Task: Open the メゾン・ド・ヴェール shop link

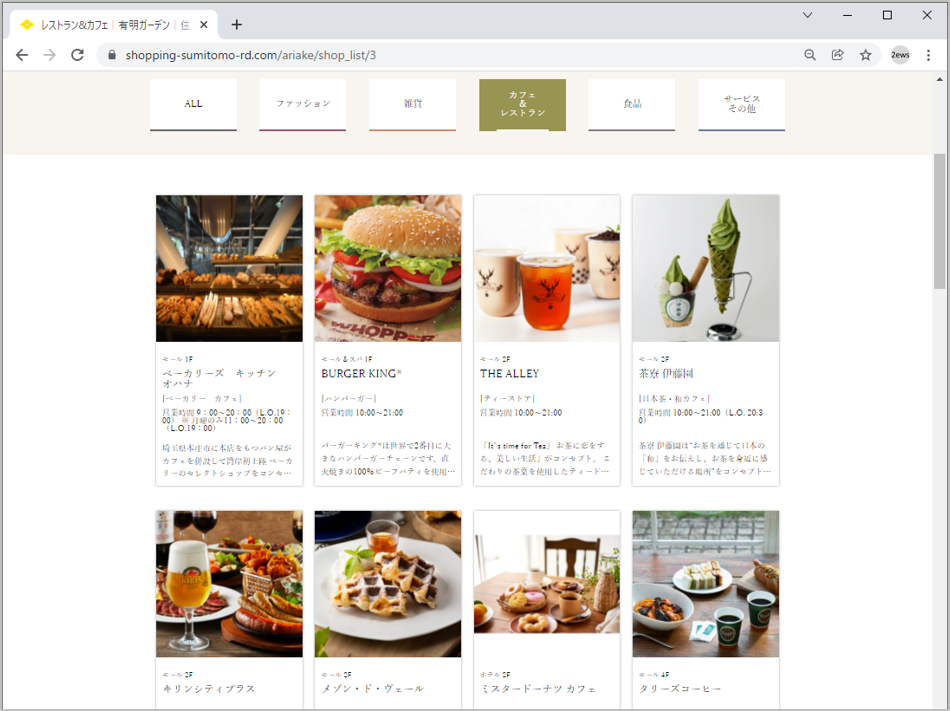Action: click(x=373, y=689)
